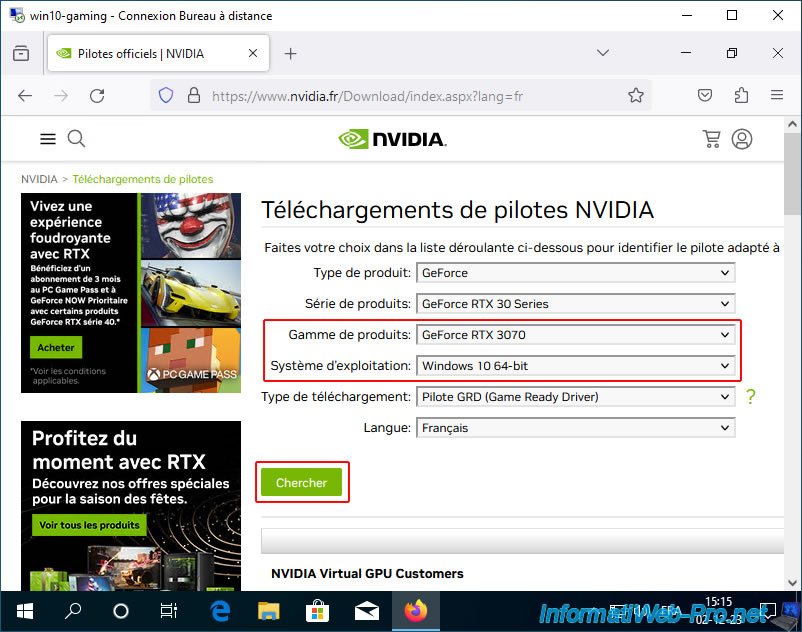Screen dimensions: 802x632
Task: Click the Save to Pocket icon
Action: point(705,95)
